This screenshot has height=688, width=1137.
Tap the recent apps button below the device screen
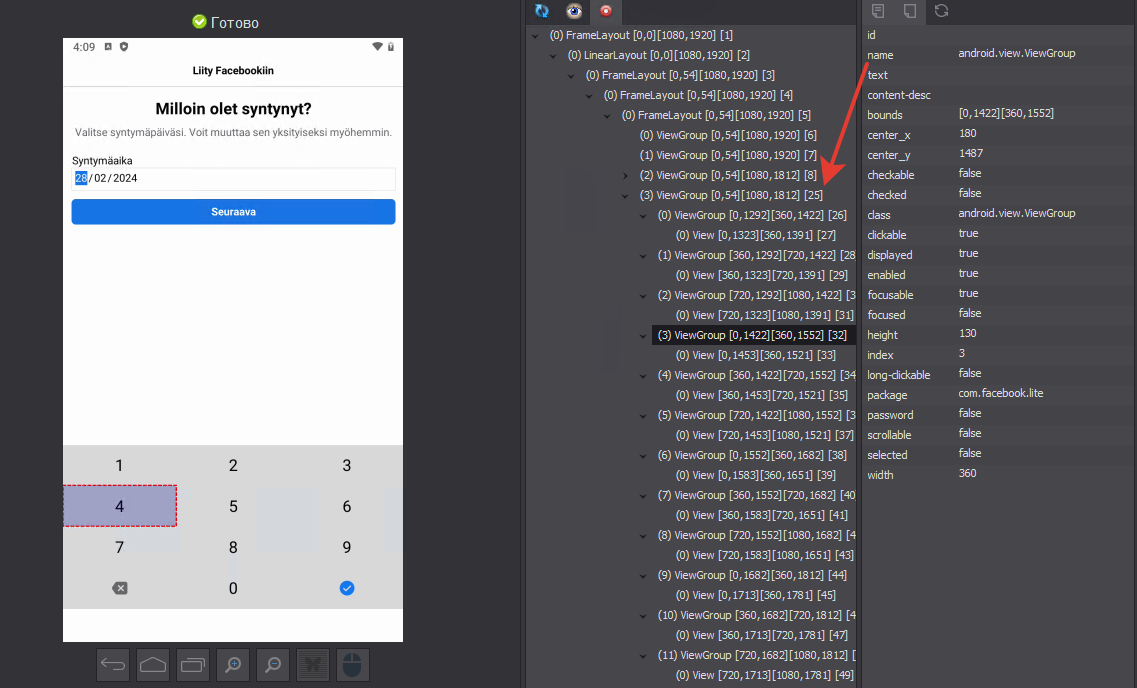point(193,665)
